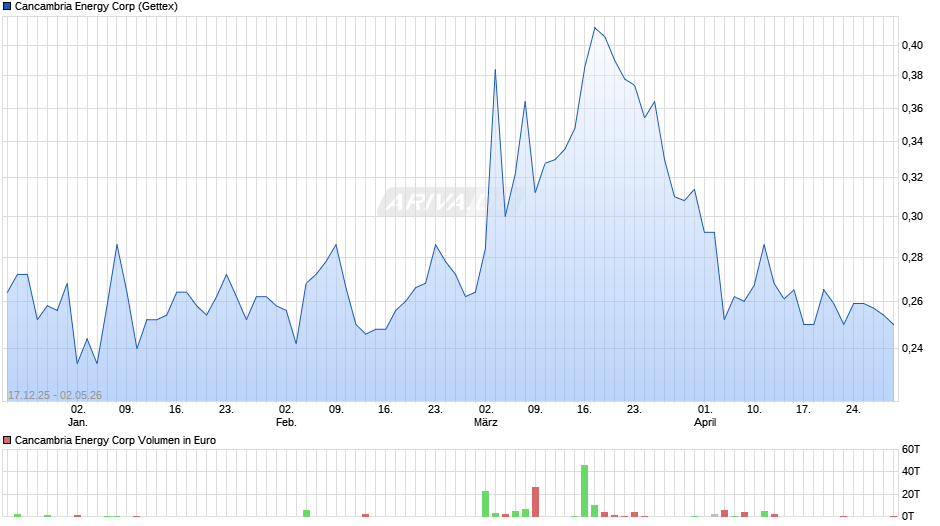Click the tall red volume bar around 9 March
The image size is (940, 526).
pyautogui.click(x=535, y=501)
